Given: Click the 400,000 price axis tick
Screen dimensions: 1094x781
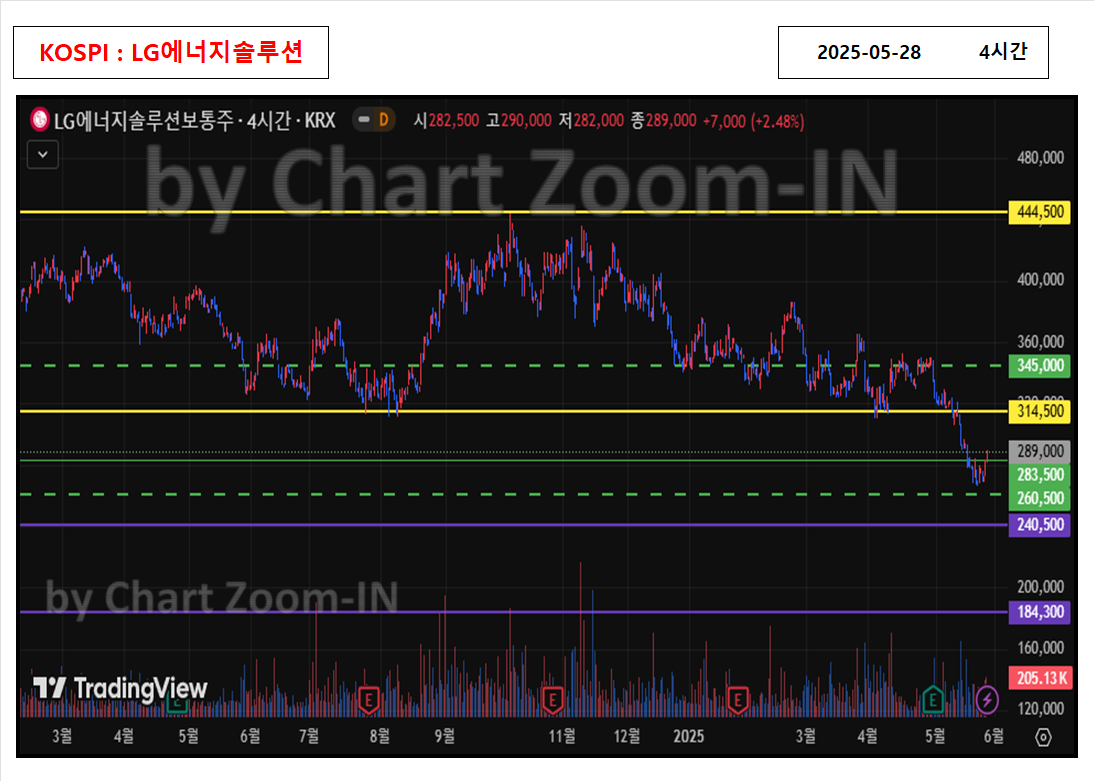Looking at the screenshot, I should click(x=1040, y=280).
